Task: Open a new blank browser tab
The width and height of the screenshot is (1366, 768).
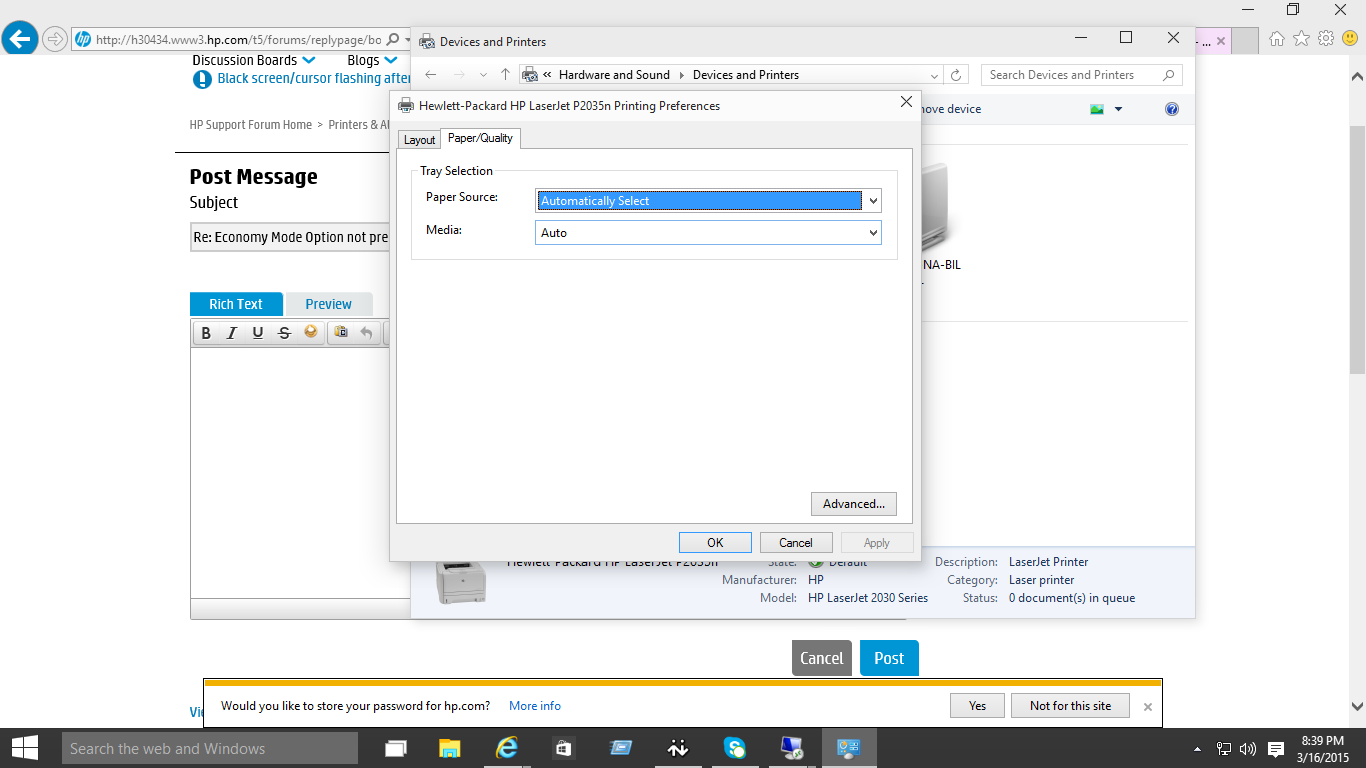Action: click(1245, 41)
